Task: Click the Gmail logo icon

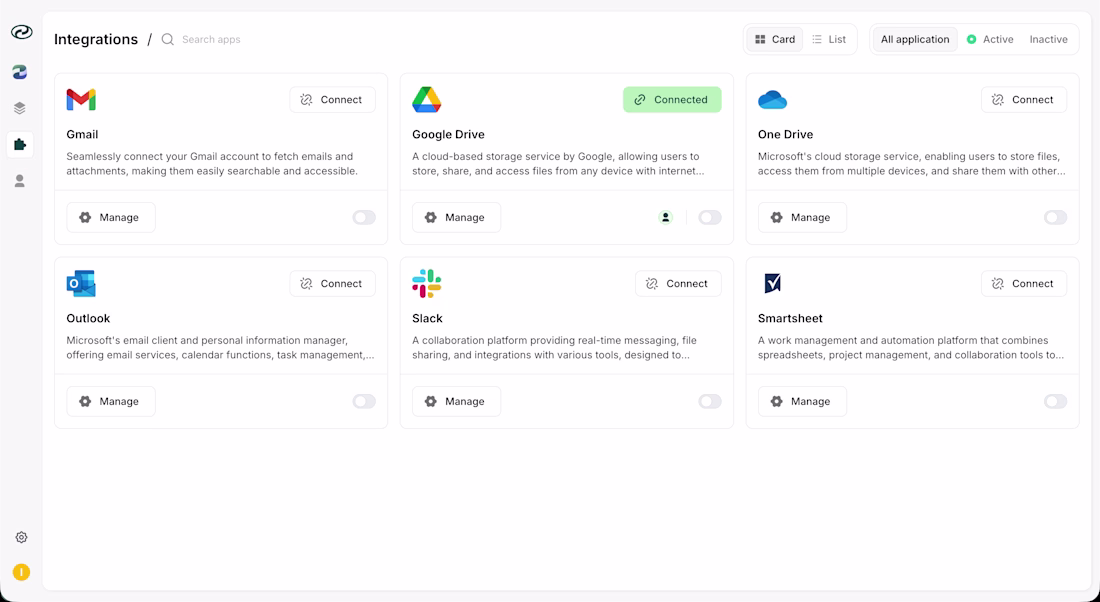Action: 81,100
